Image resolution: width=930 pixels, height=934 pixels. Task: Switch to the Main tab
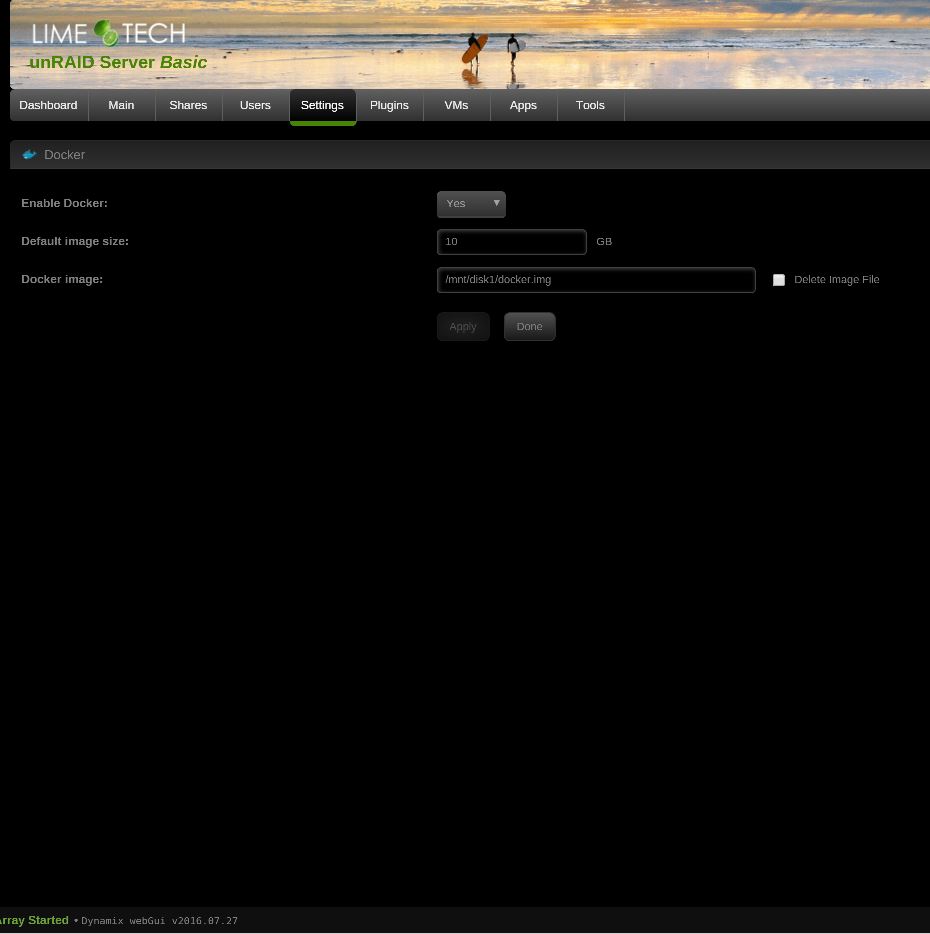click(x=122, y=105)
